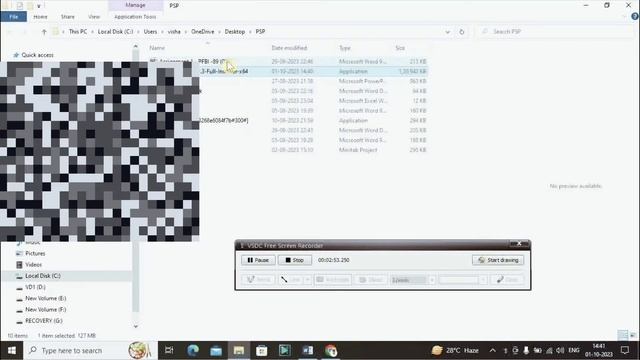This screenshot has width=640, height=360.
Task: Open the View ribbon tab
Action: tap(94, 17)
